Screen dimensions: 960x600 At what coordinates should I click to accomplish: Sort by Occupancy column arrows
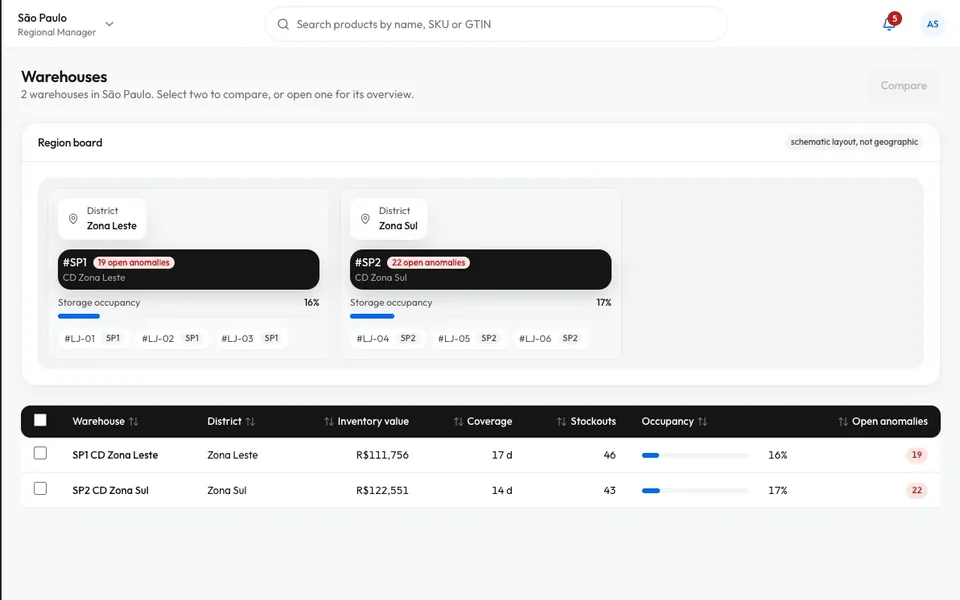pos(702,421)
